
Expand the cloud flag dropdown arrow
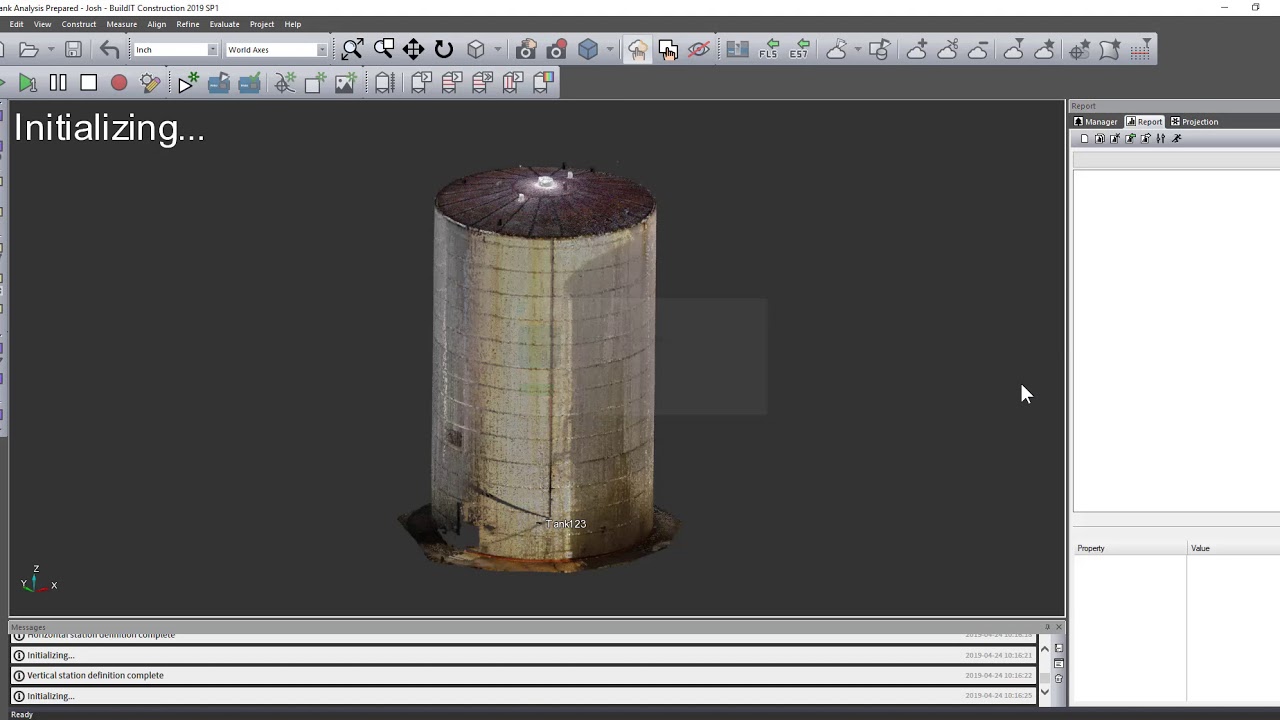pyautogui.click(x=857, y=49)
